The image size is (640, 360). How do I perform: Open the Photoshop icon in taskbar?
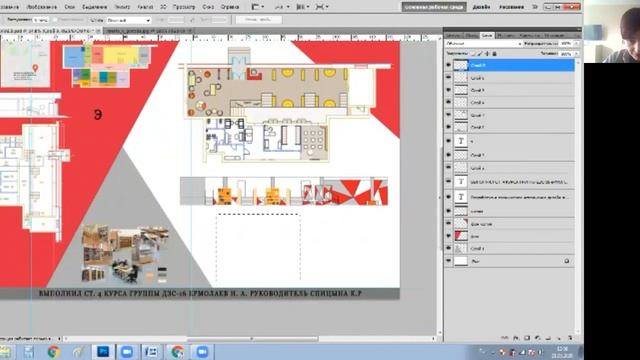(102, 351)
